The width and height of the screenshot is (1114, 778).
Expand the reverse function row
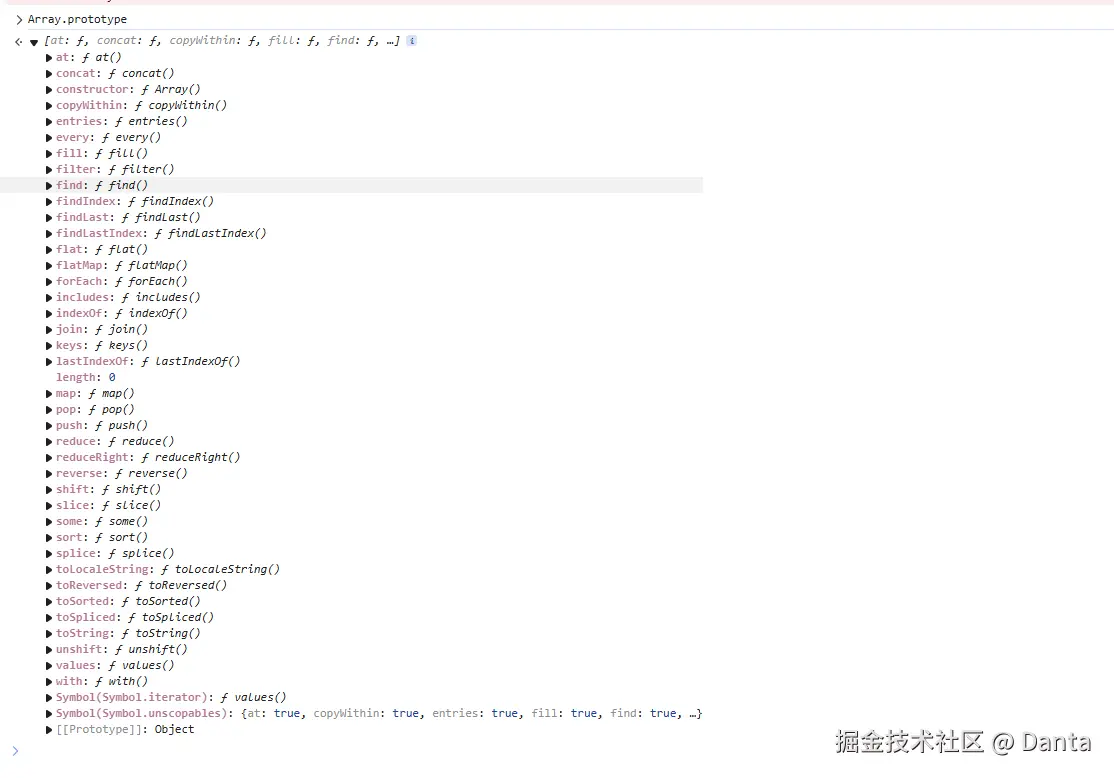point(49,474)
